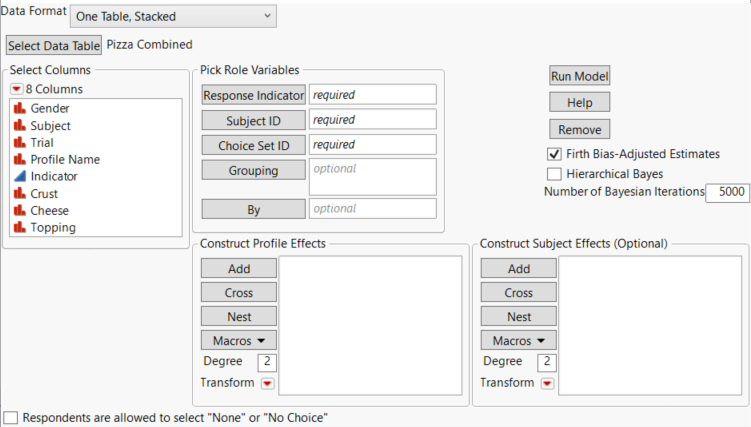Assign the Response Indicator role button
Viewport: 751px width, 427px height.
click(x=252, y=95)
